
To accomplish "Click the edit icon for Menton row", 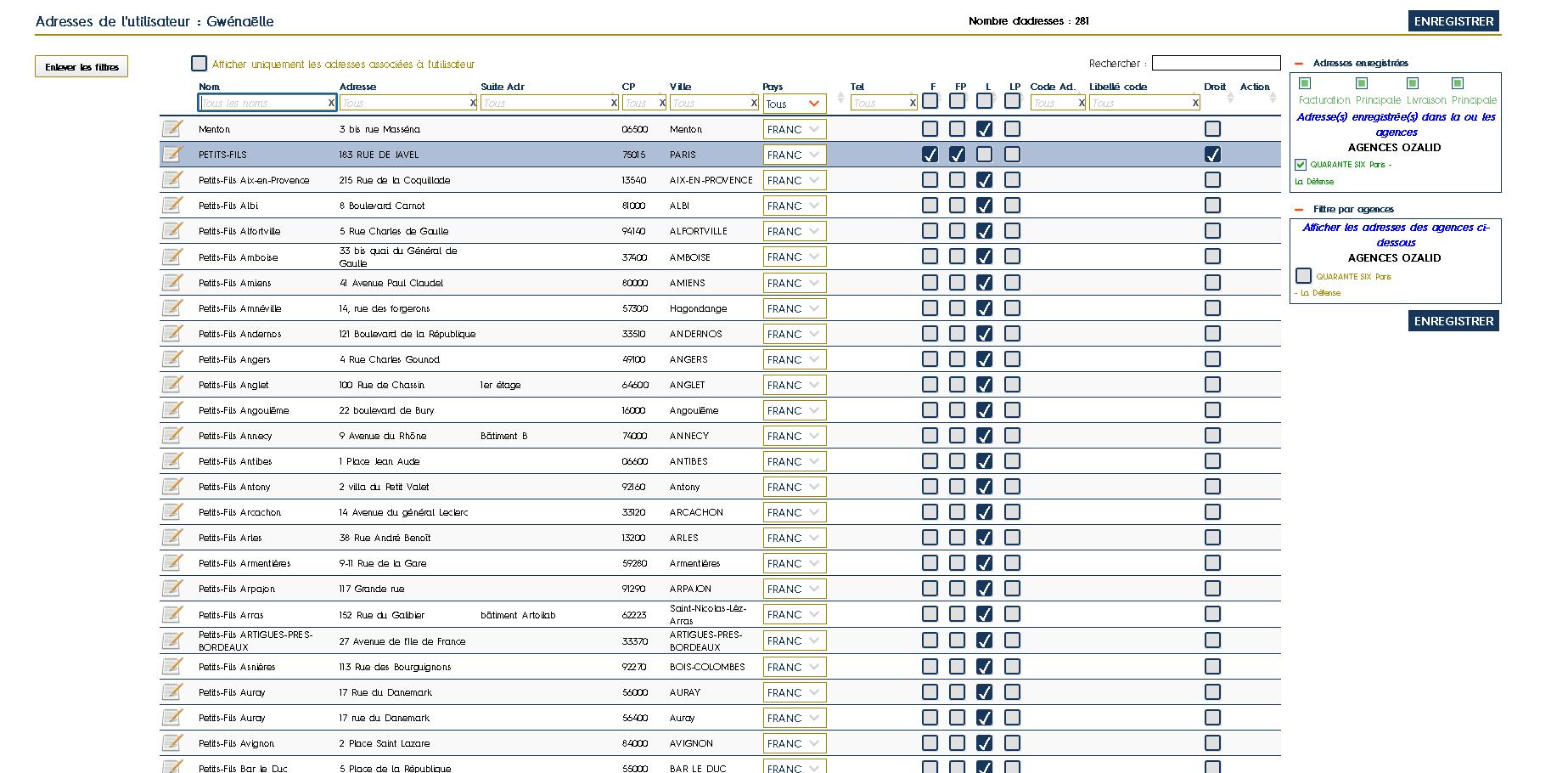I will click(172, 128).
